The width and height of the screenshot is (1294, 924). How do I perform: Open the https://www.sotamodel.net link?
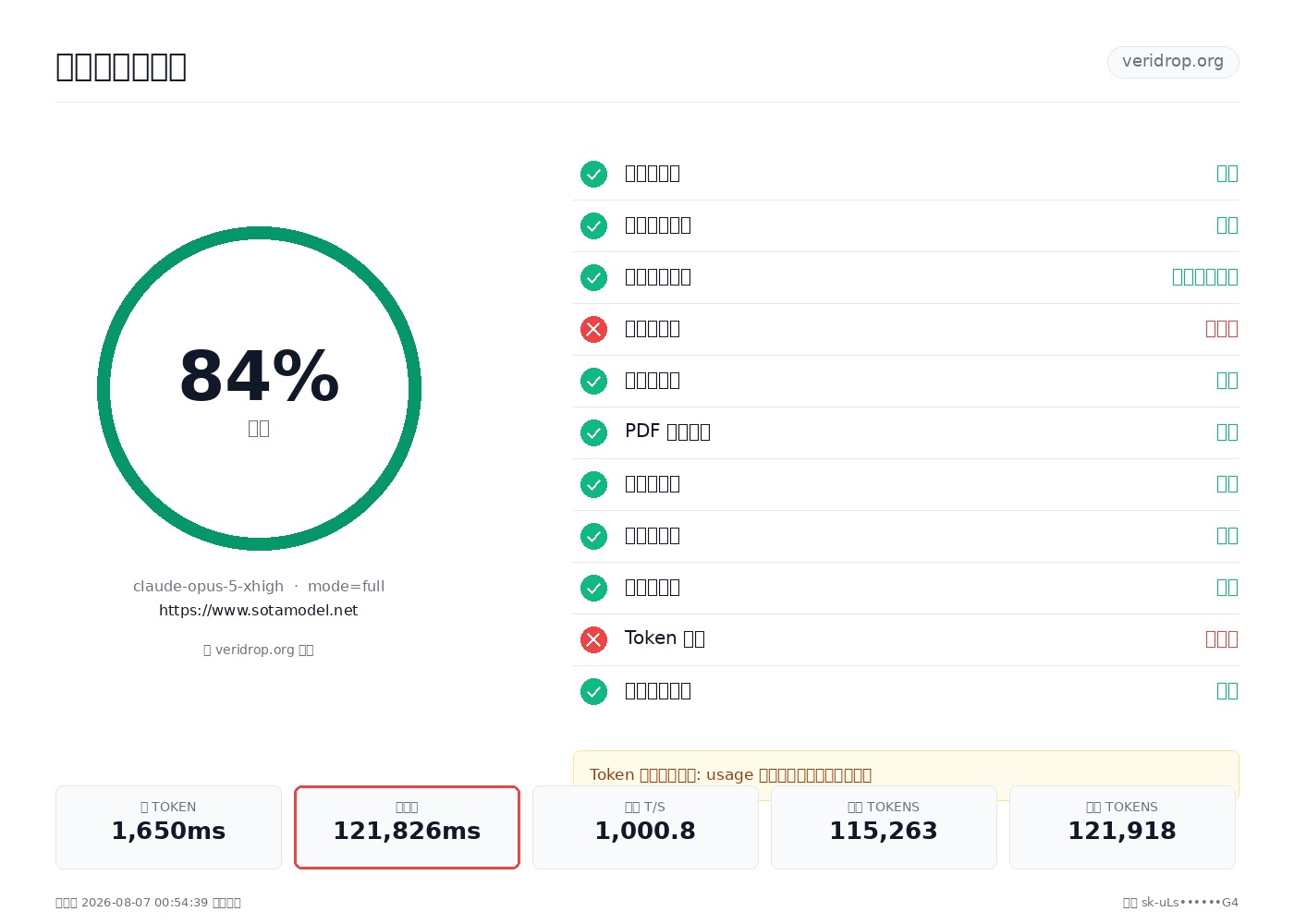click(x=259, y=610)
